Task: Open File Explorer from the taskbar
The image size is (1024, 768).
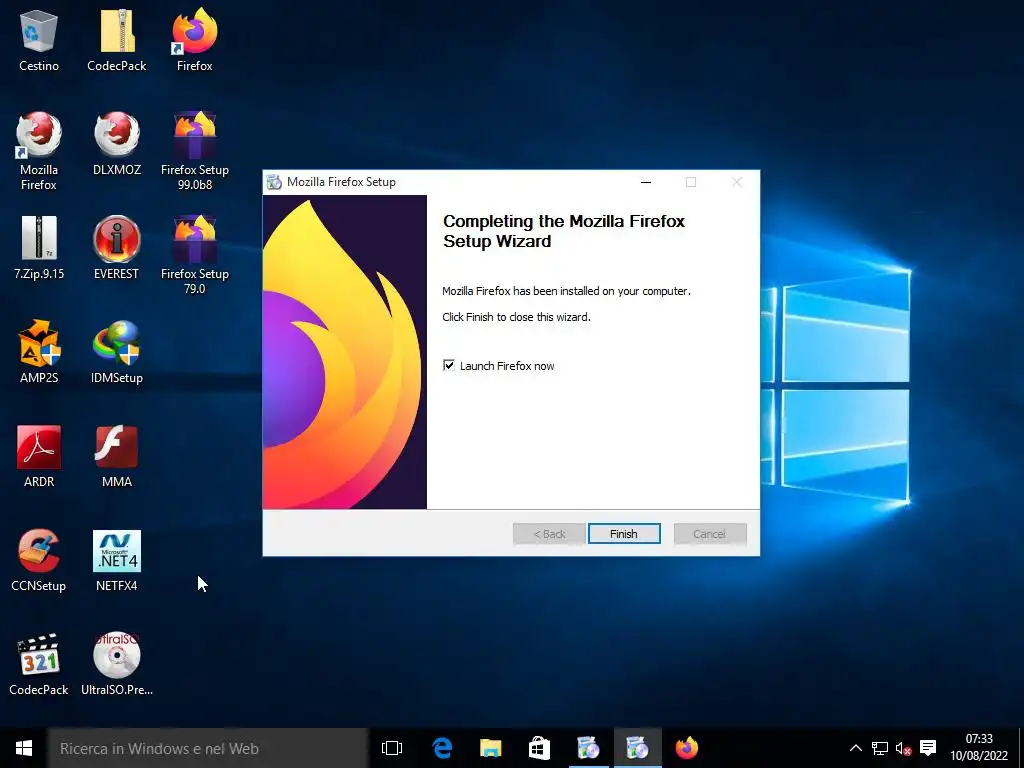Action: pos(490,748)
